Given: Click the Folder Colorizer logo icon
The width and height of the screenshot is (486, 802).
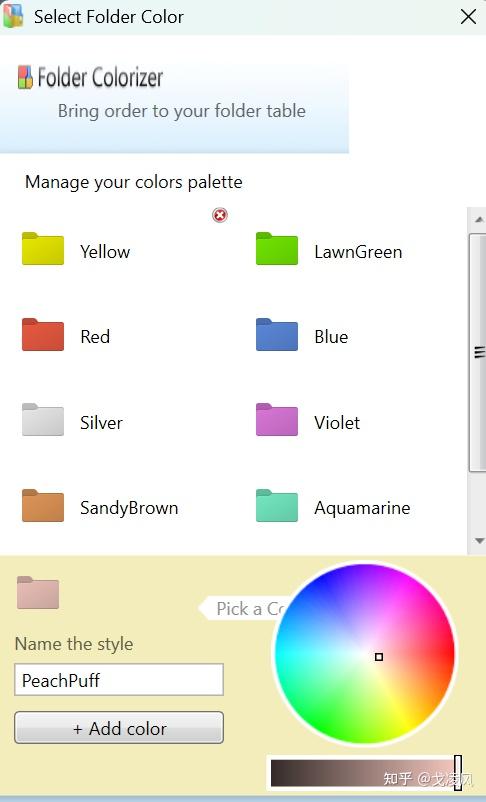Looking at the screenshot, I should 25,77.
